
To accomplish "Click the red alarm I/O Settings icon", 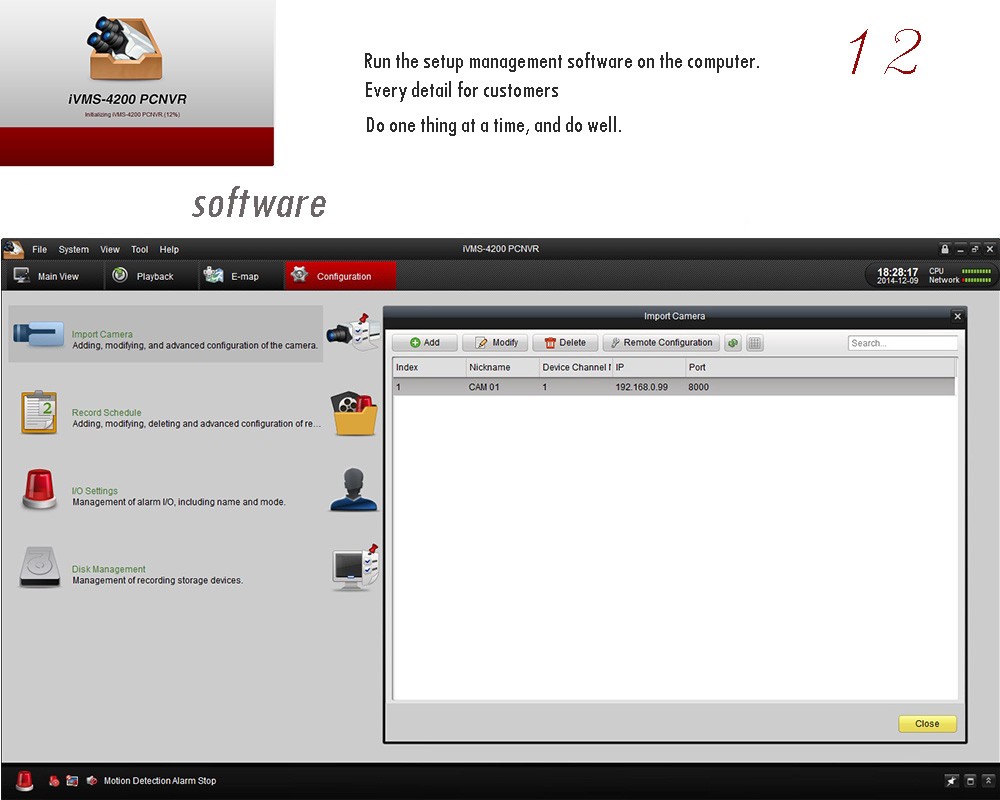I will (x=39, y=490).
